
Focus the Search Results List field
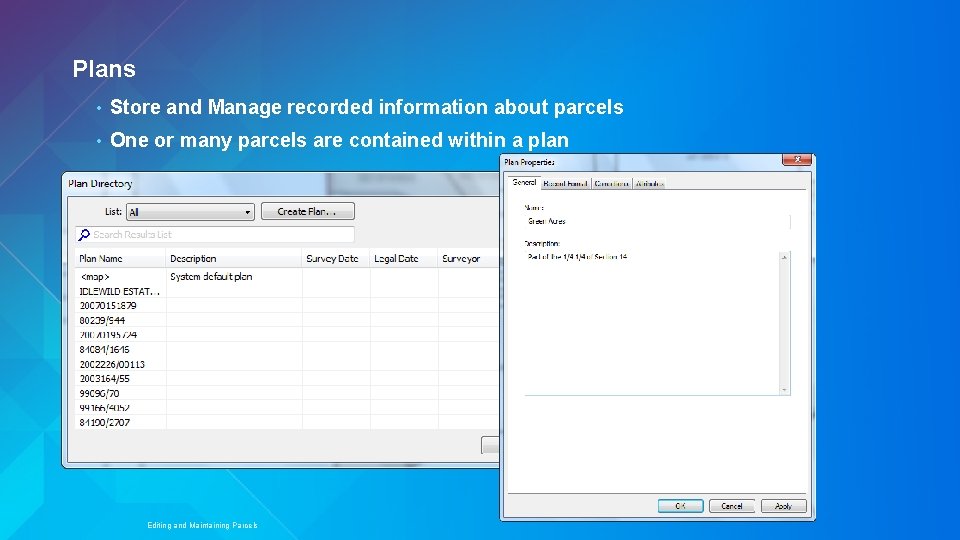pyautogui.click(x=215, y=234)
